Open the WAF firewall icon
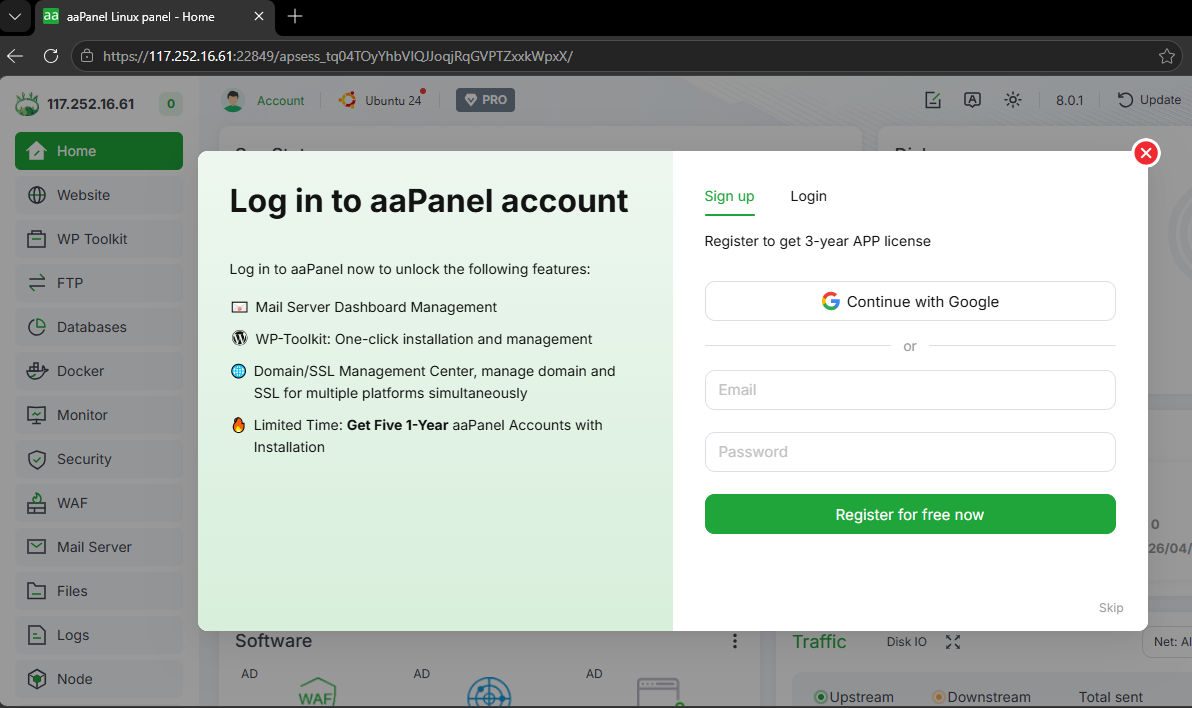This screenshot has width=1192, height=708. (37, 503)
